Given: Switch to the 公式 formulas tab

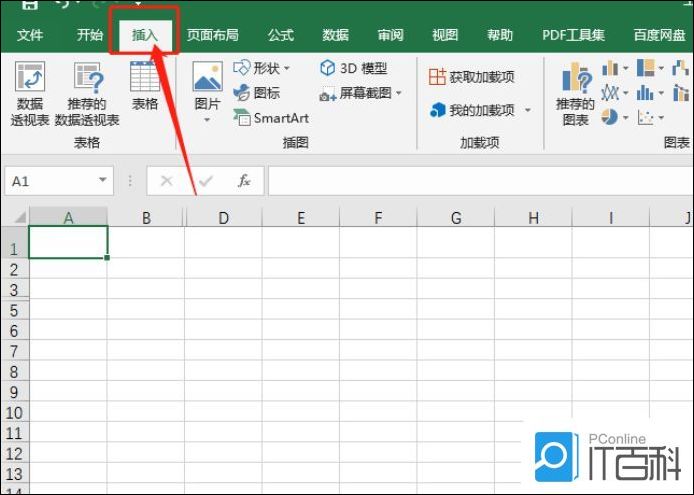Looking at the screenshot, I should [281, 35].
